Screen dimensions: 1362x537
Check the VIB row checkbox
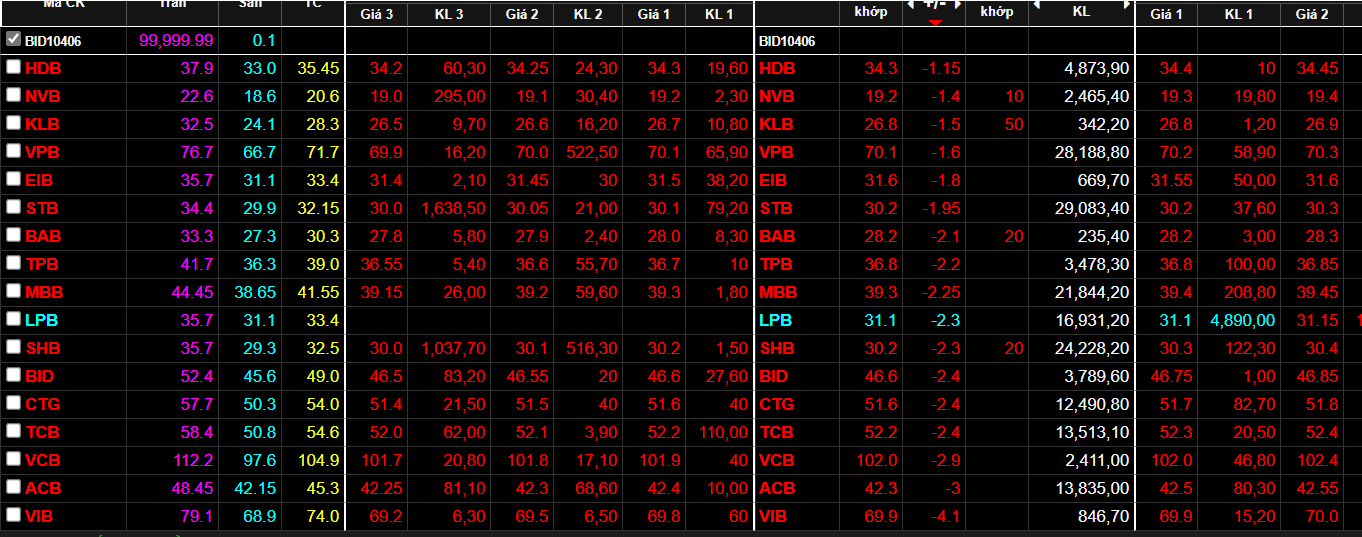(13, 515)
